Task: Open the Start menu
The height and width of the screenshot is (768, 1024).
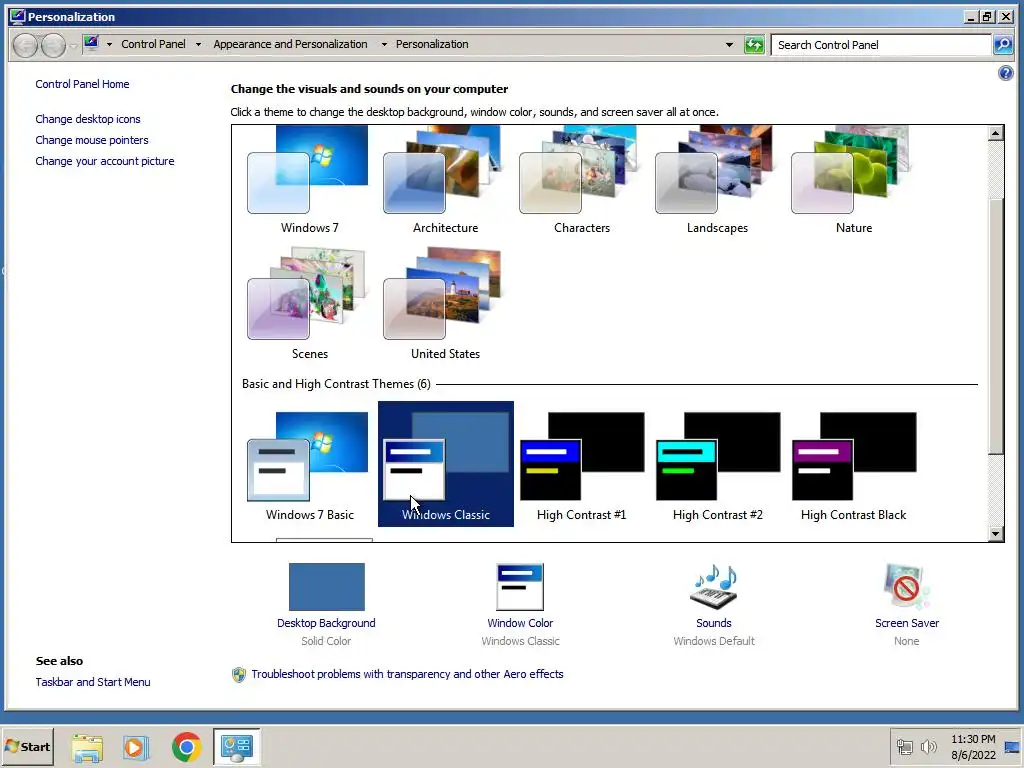Action: (x=27, y=746)
